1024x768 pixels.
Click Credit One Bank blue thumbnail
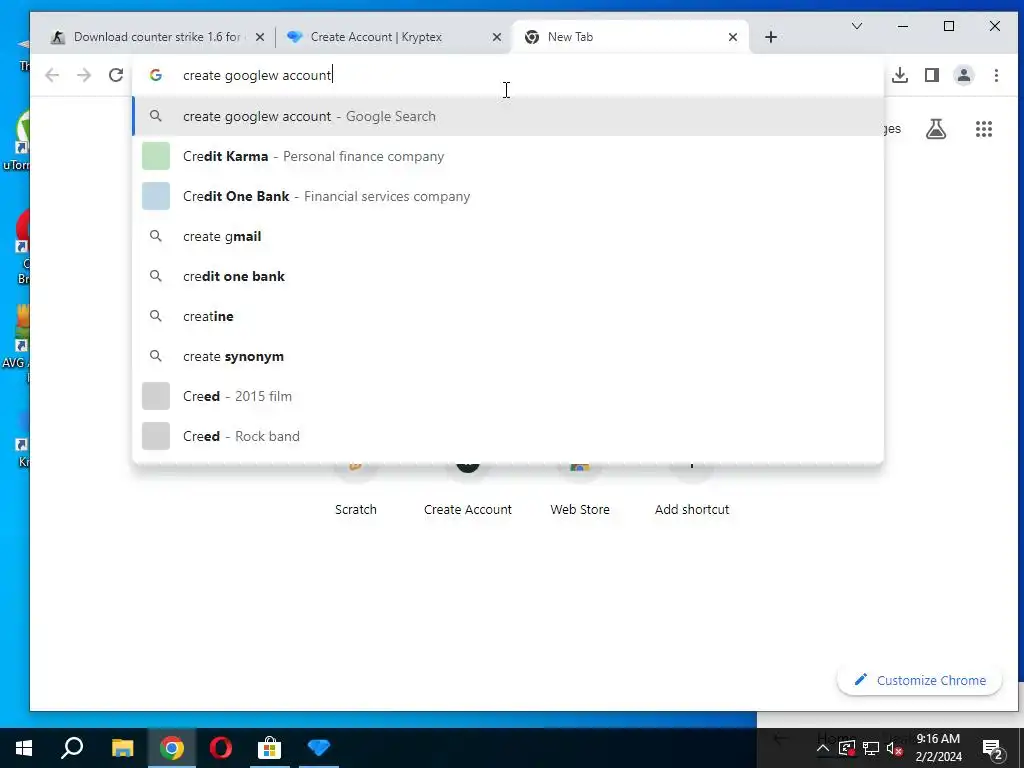tap(156, 197)
